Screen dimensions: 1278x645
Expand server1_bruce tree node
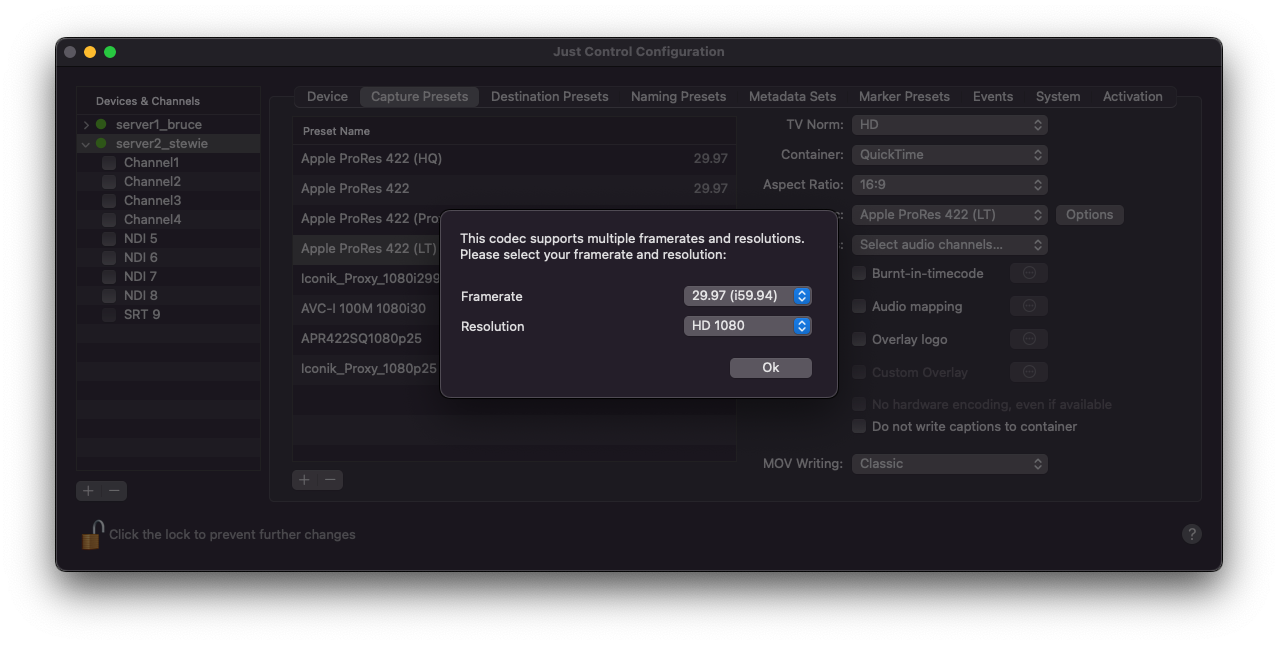point(86,125)
